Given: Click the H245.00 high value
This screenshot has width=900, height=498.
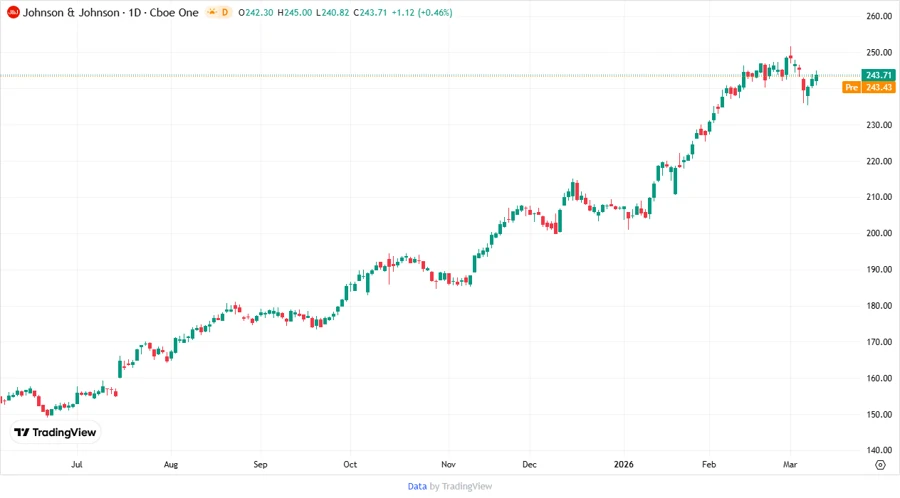Looking at the screenshot, I should [294, 13].
